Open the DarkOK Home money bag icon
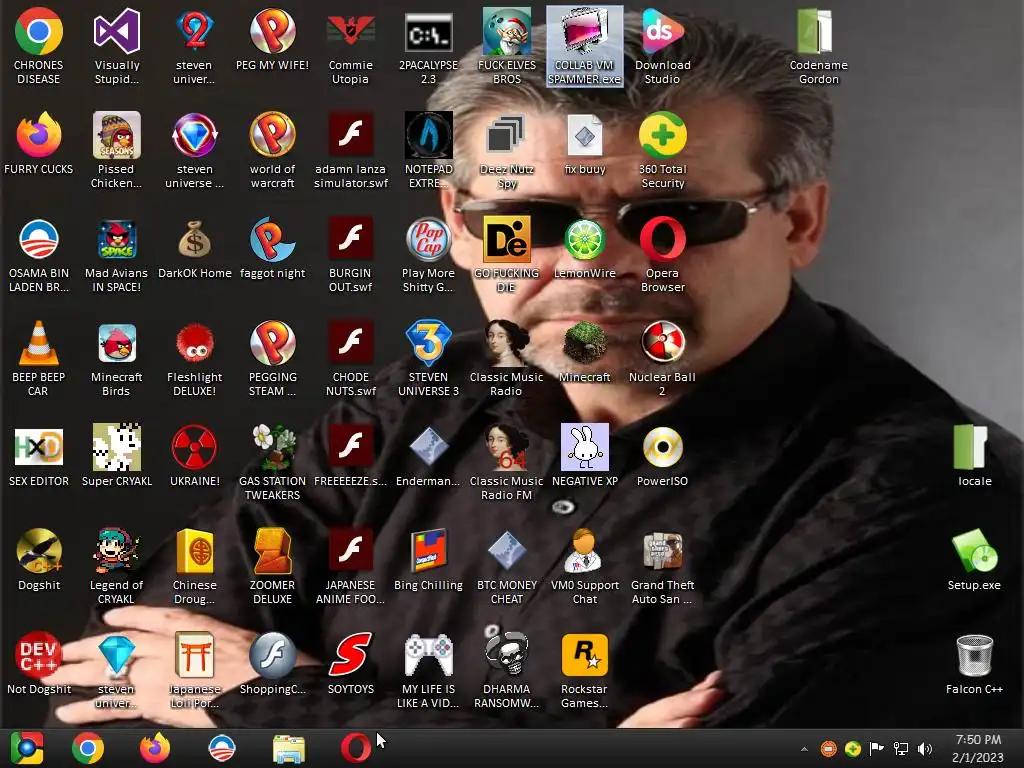The height and width of the screenshot is (768, 1024). pos(195,239)
